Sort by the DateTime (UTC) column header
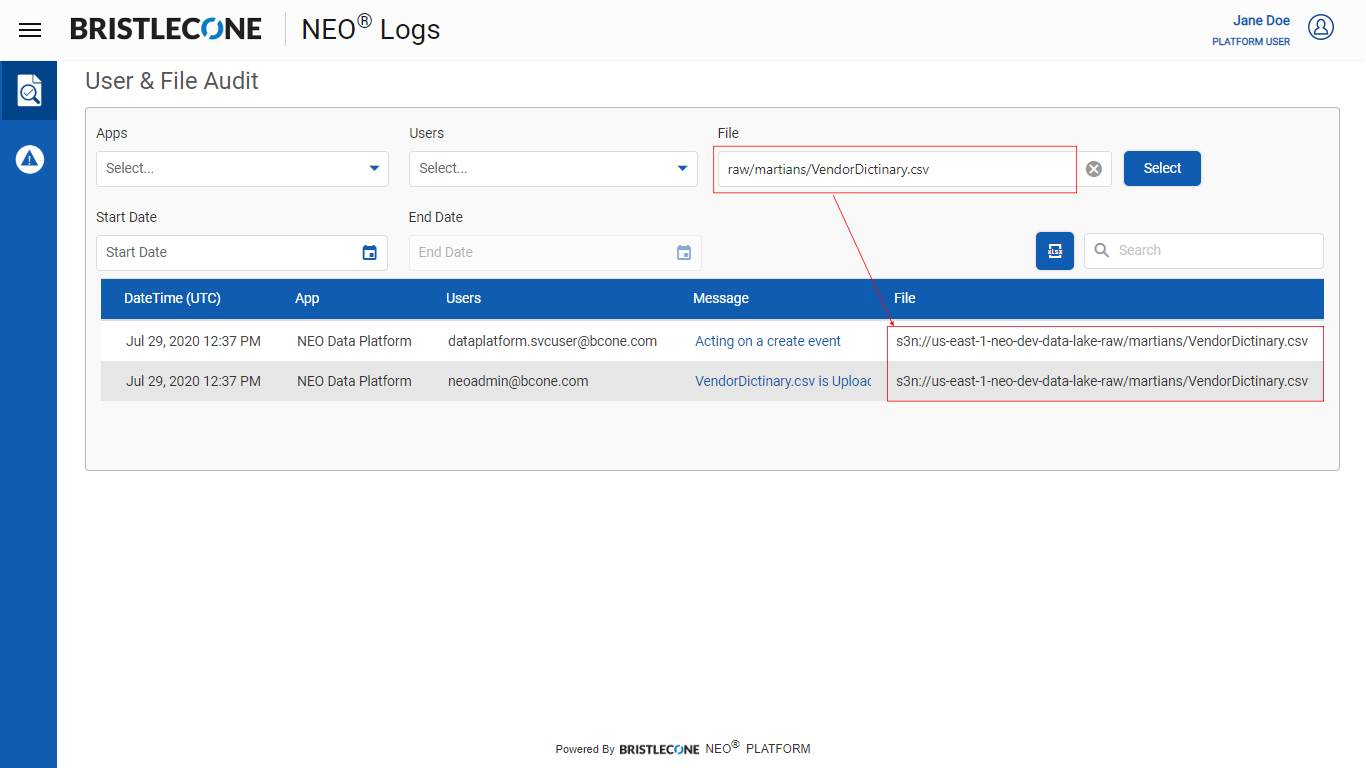 (172, 298)
